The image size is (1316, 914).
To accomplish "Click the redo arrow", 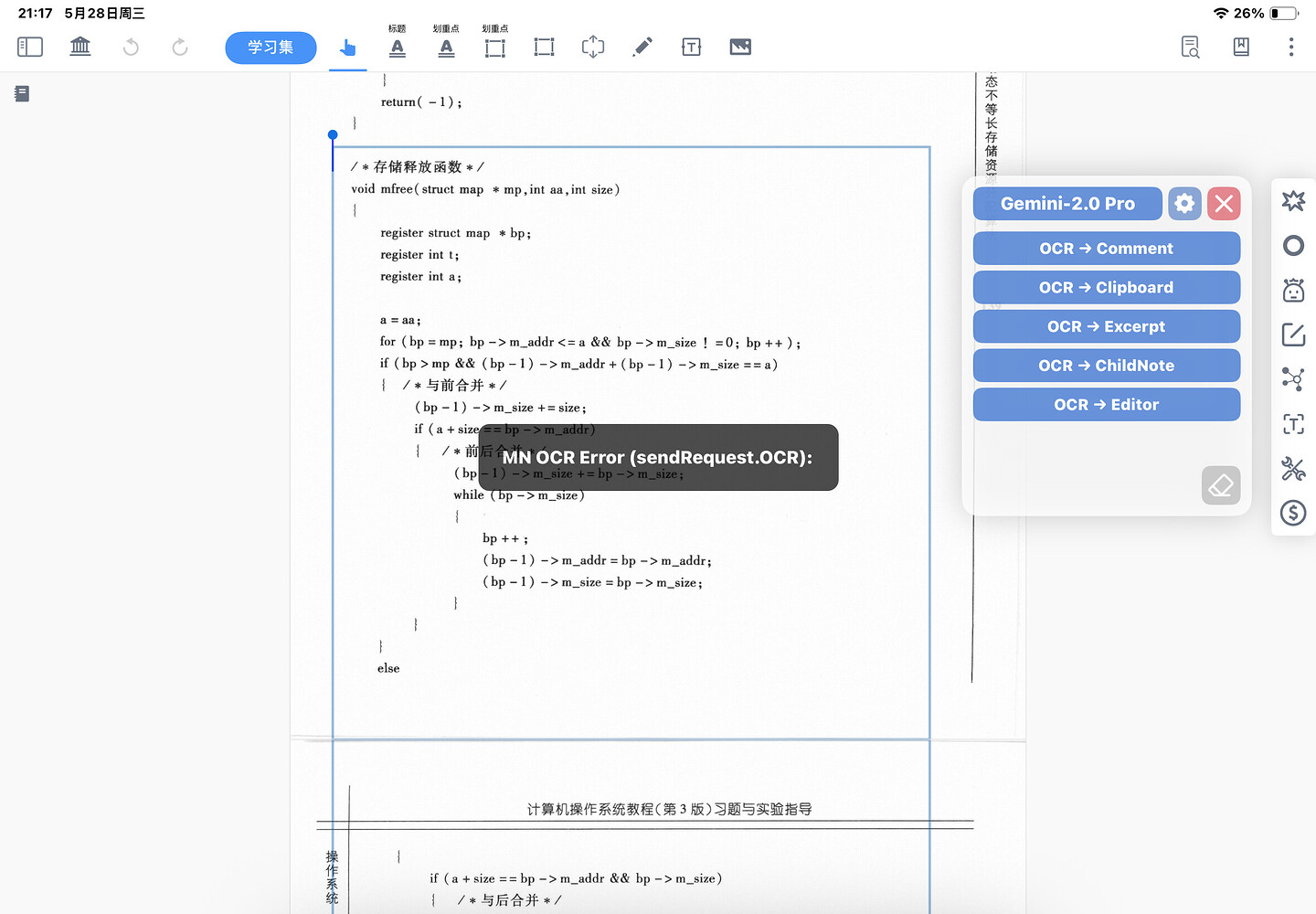I will [x=180, y=47].
